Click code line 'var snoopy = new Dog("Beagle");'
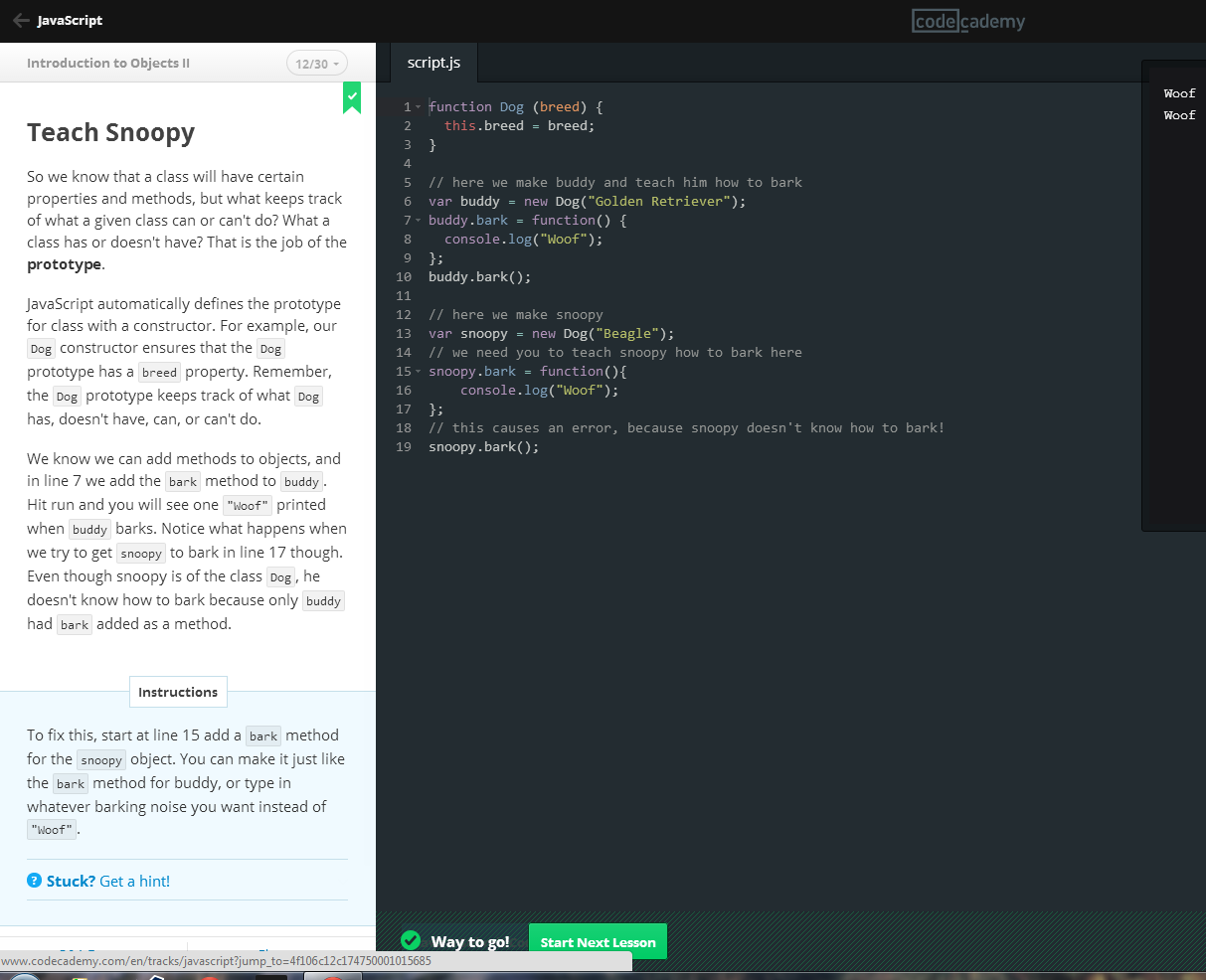 tap(551, 333)
